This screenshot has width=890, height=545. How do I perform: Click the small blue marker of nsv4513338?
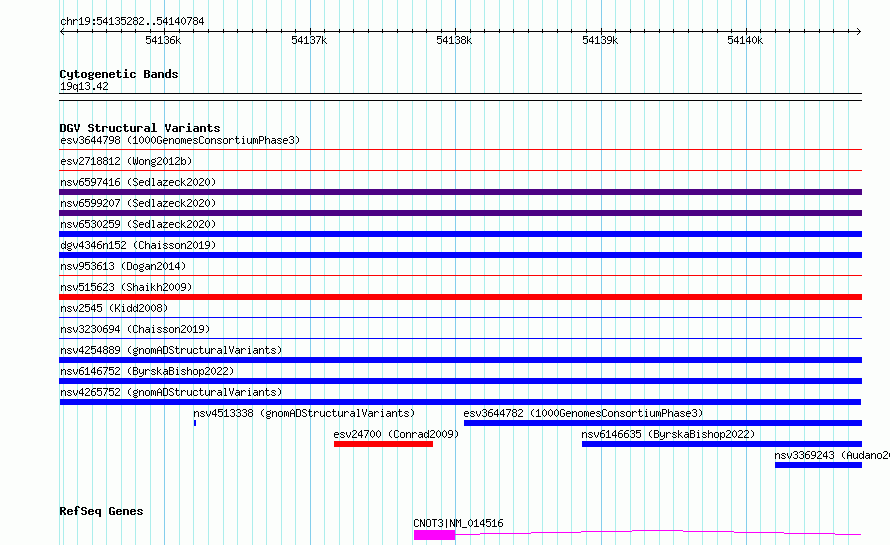pos(195,423)
